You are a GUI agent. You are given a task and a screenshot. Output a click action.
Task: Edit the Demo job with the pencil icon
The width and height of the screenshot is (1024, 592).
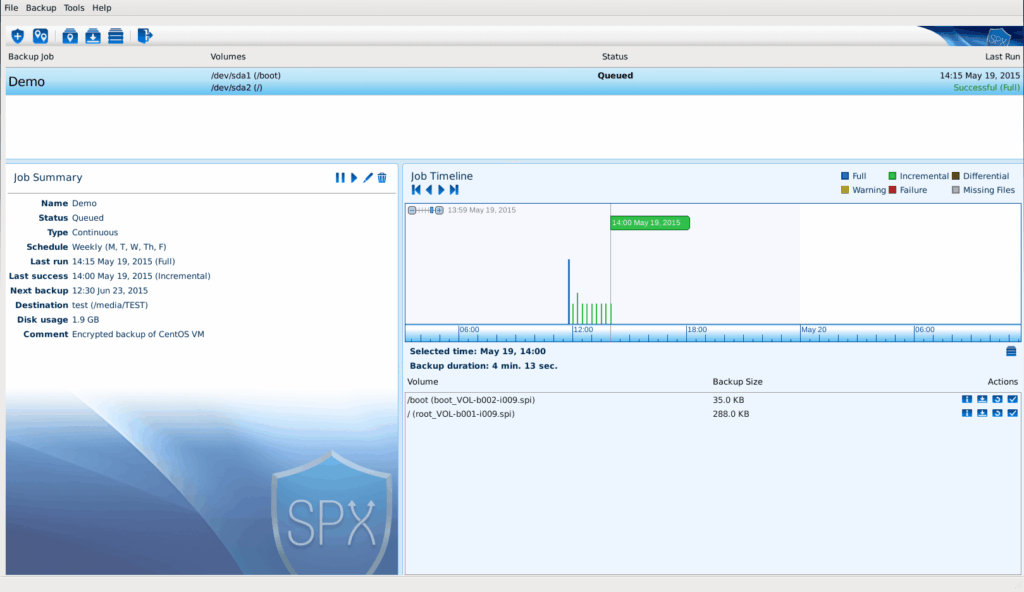coord(368,177)
